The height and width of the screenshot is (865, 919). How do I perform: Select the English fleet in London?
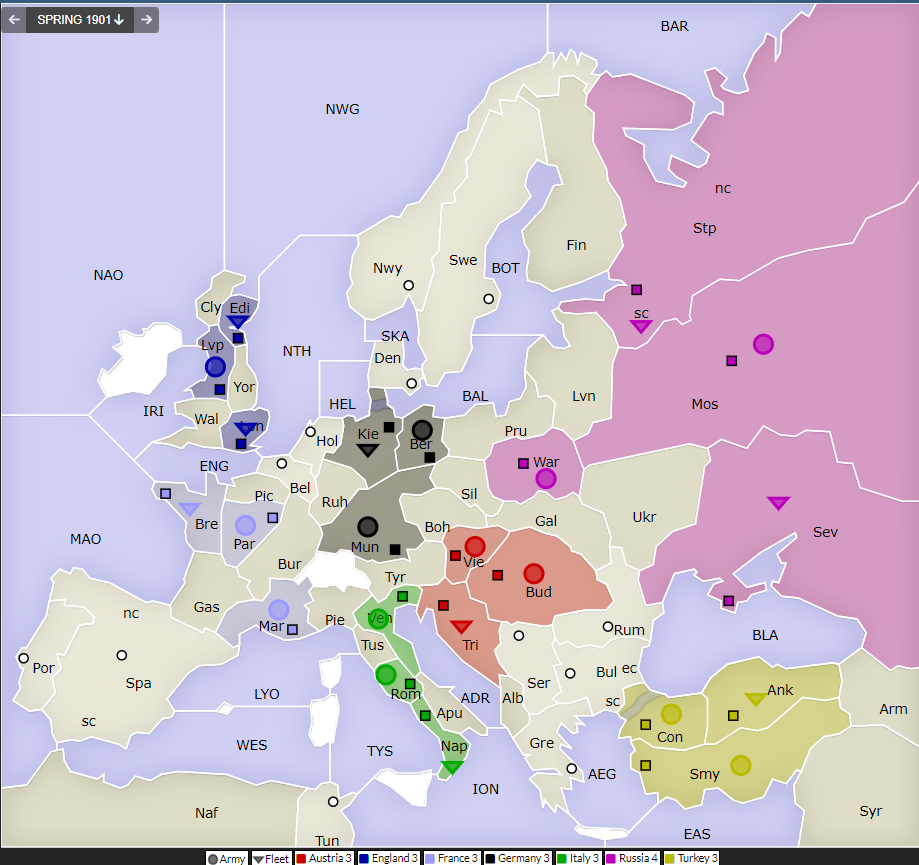pyautogui.click(x=246, y=429)
